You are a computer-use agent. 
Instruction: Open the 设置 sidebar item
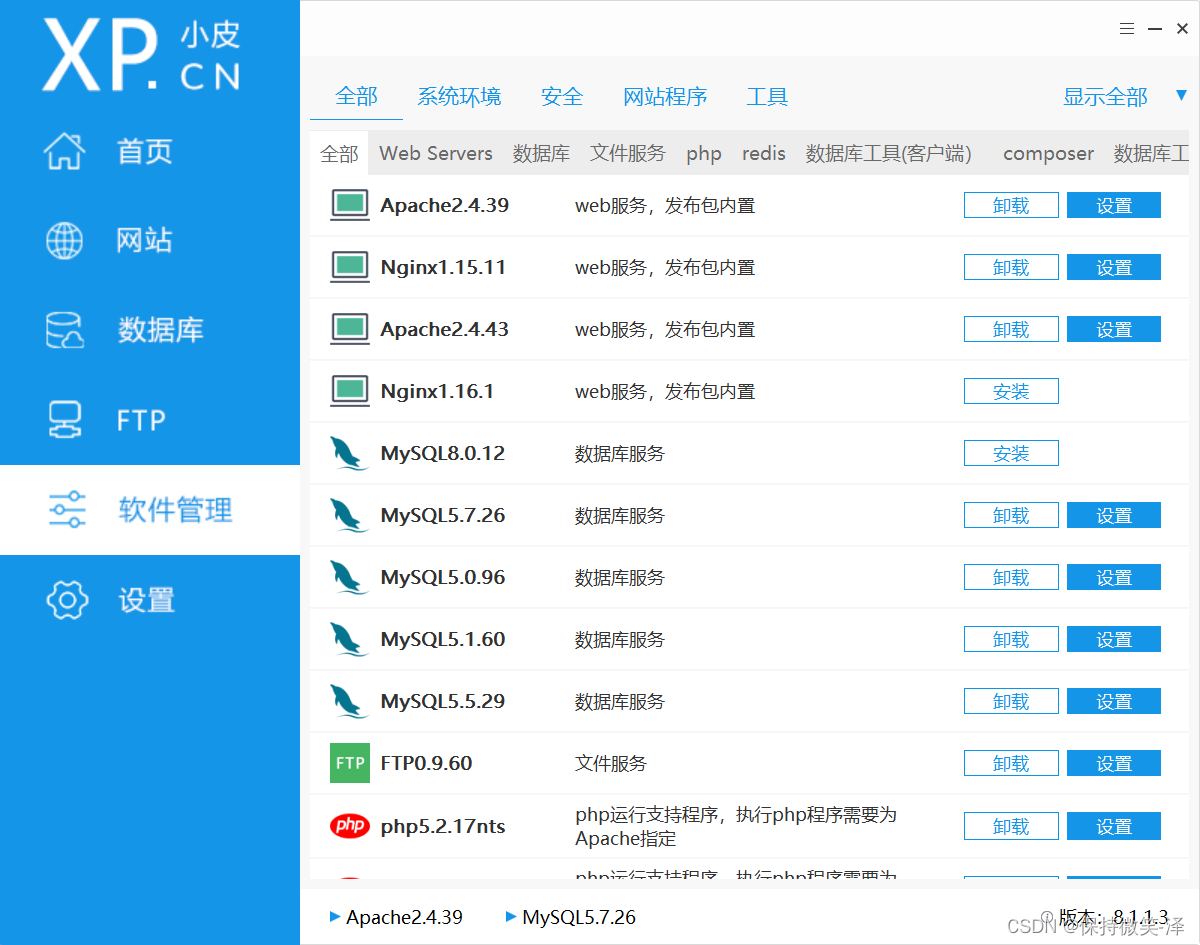pos(150,600)
